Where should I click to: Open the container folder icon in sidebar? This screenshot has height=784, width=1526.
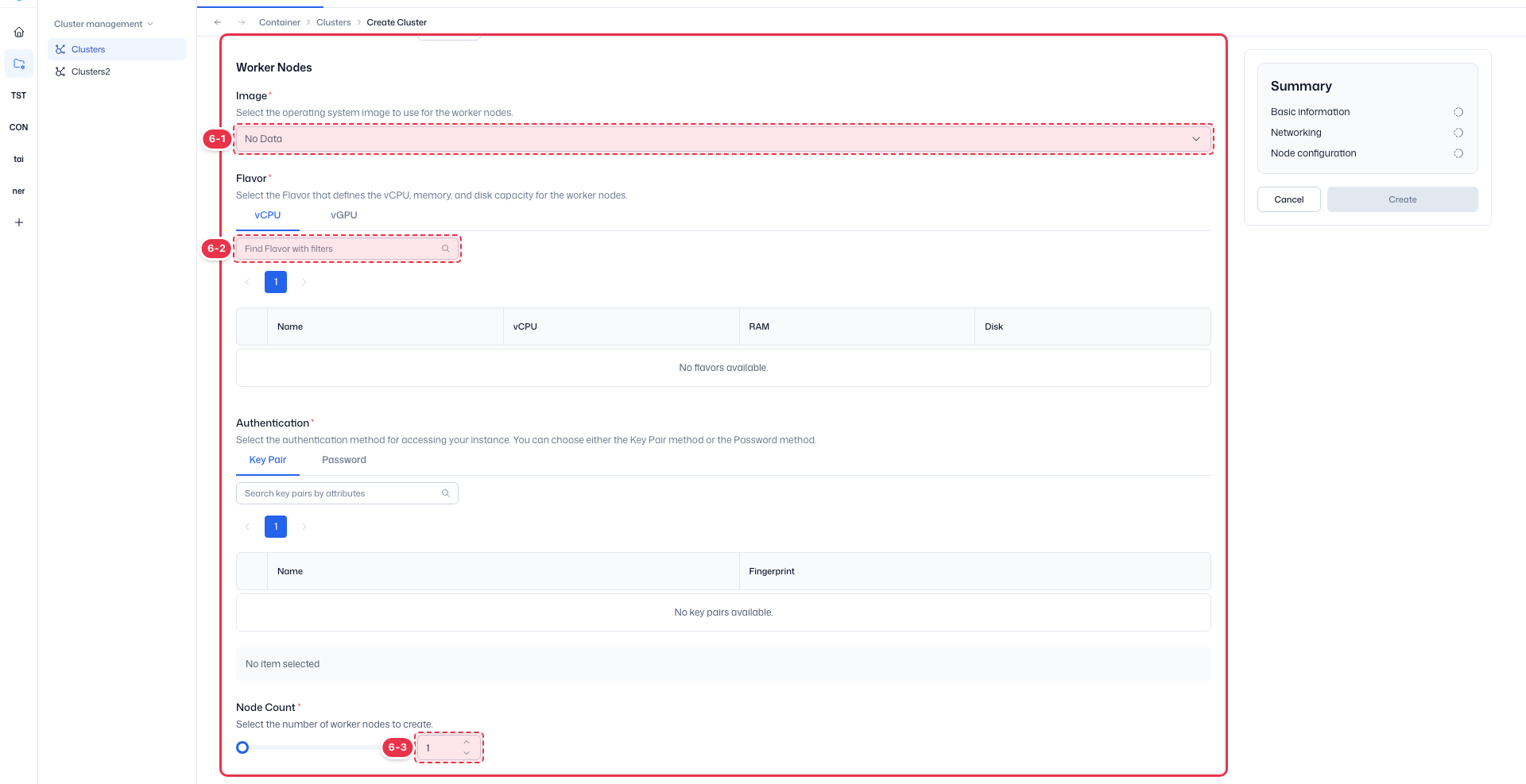tap(19, 64)
